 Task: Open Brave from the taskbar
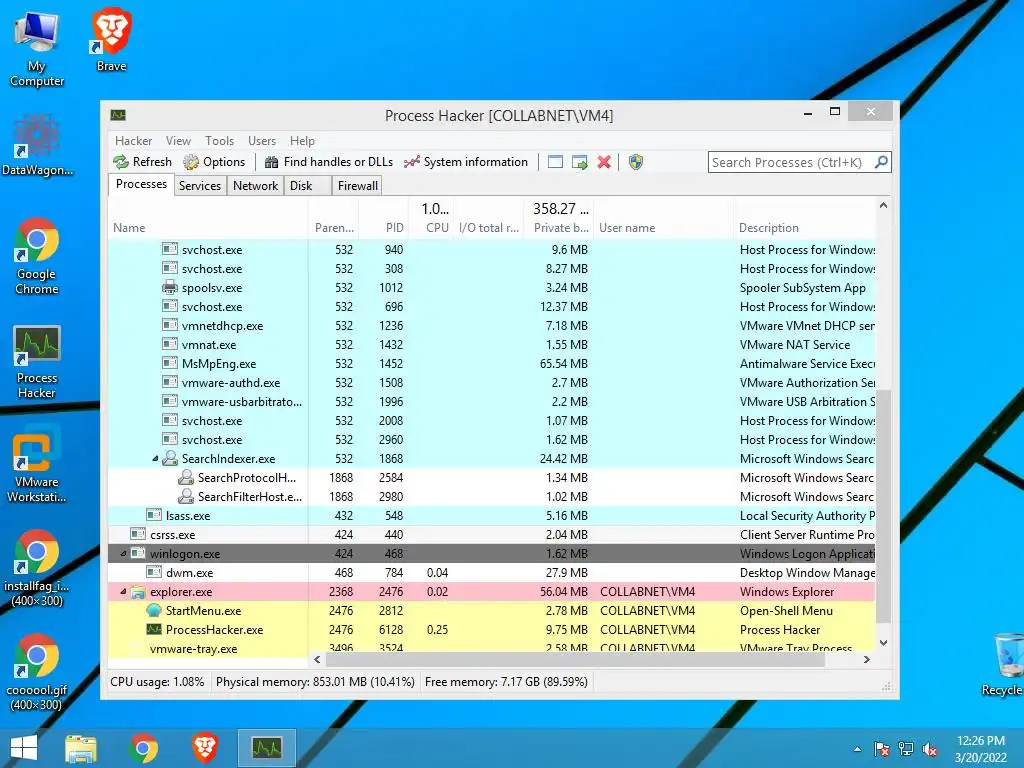pos(205,748)
